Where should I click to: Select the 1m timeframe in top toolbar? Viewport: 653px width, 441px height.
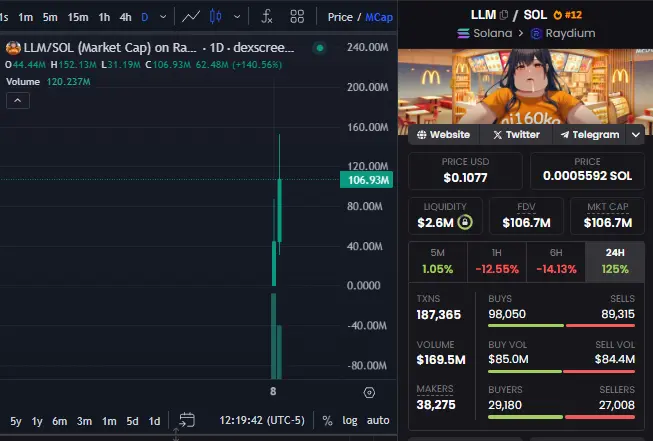[25, 17]
